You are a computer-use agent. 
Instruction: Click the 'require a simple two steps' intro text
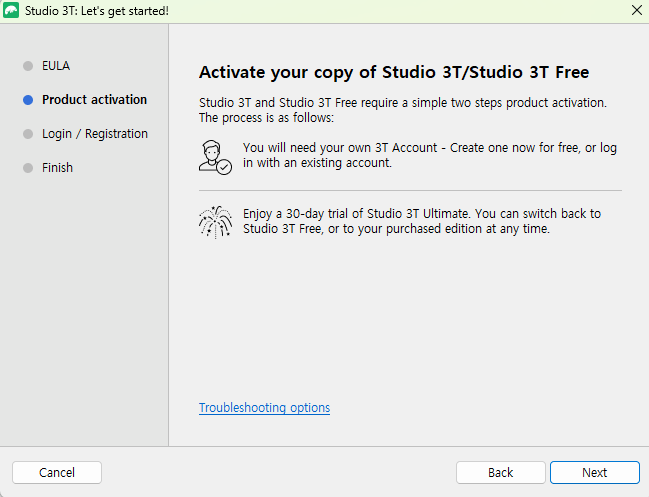[403, 110]
